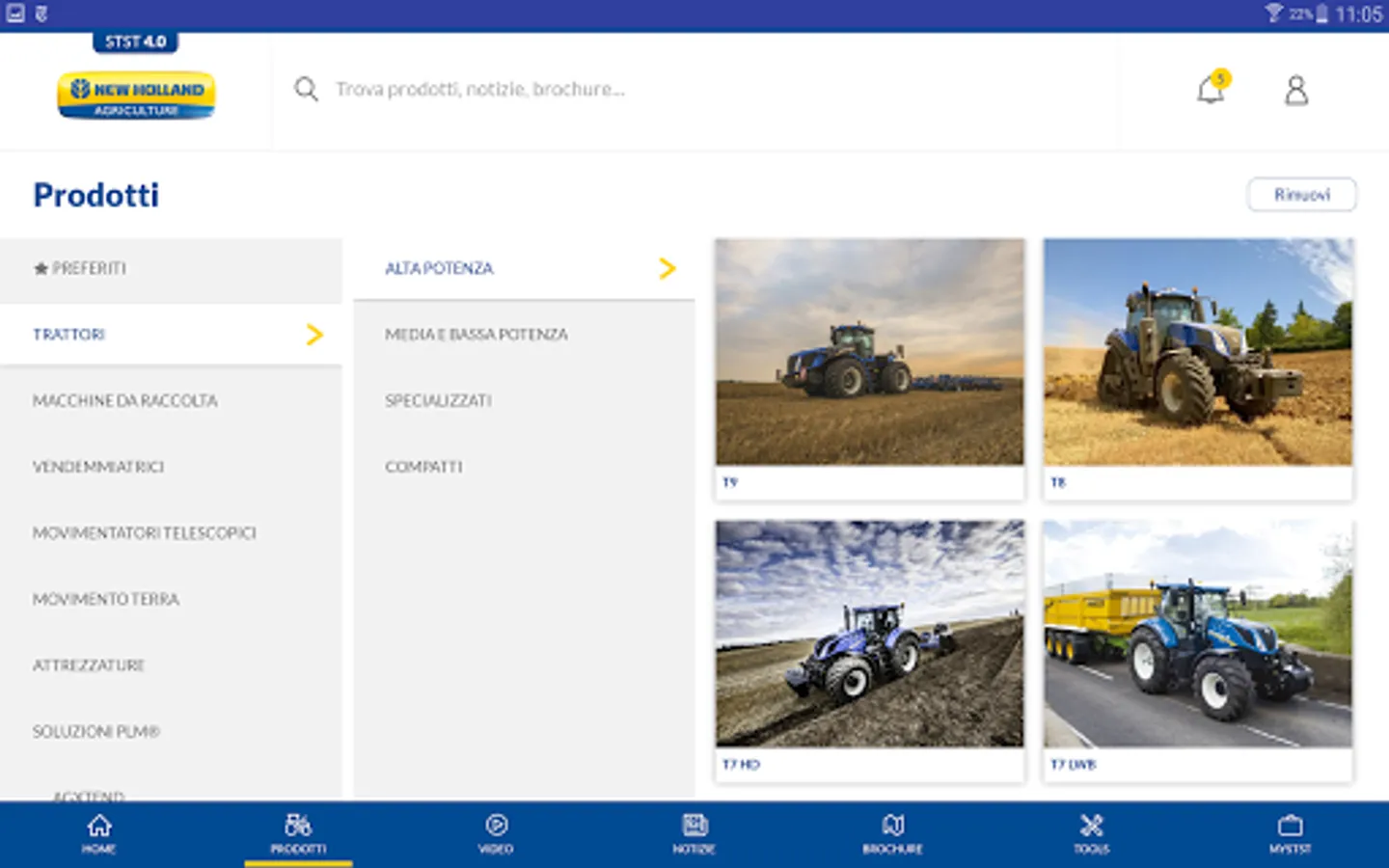Tap the 11:05 clock in status bar
Image resolution: width=1389 pixels, height=868 pixels.
[1359, 14]
